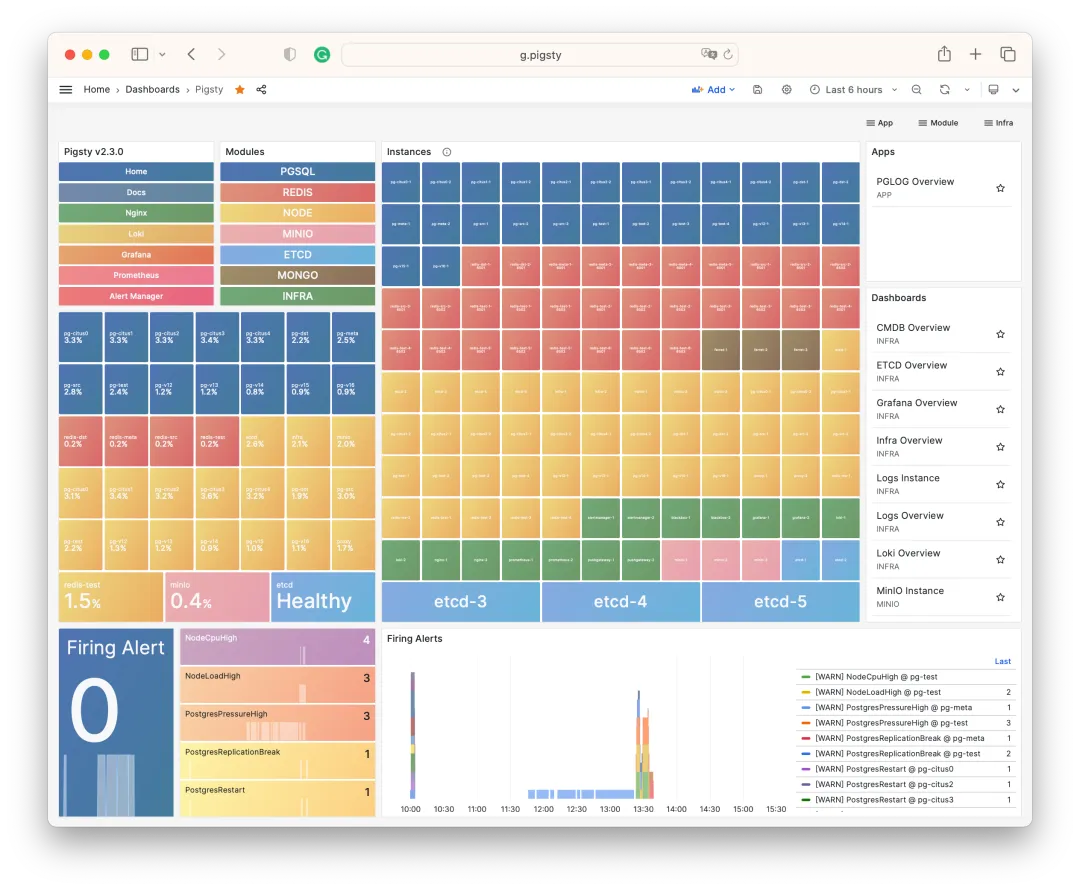Expand the refresh interval dropdown arrow
The width and height of the screenshot is (1080, 890).
pos(967,90)
